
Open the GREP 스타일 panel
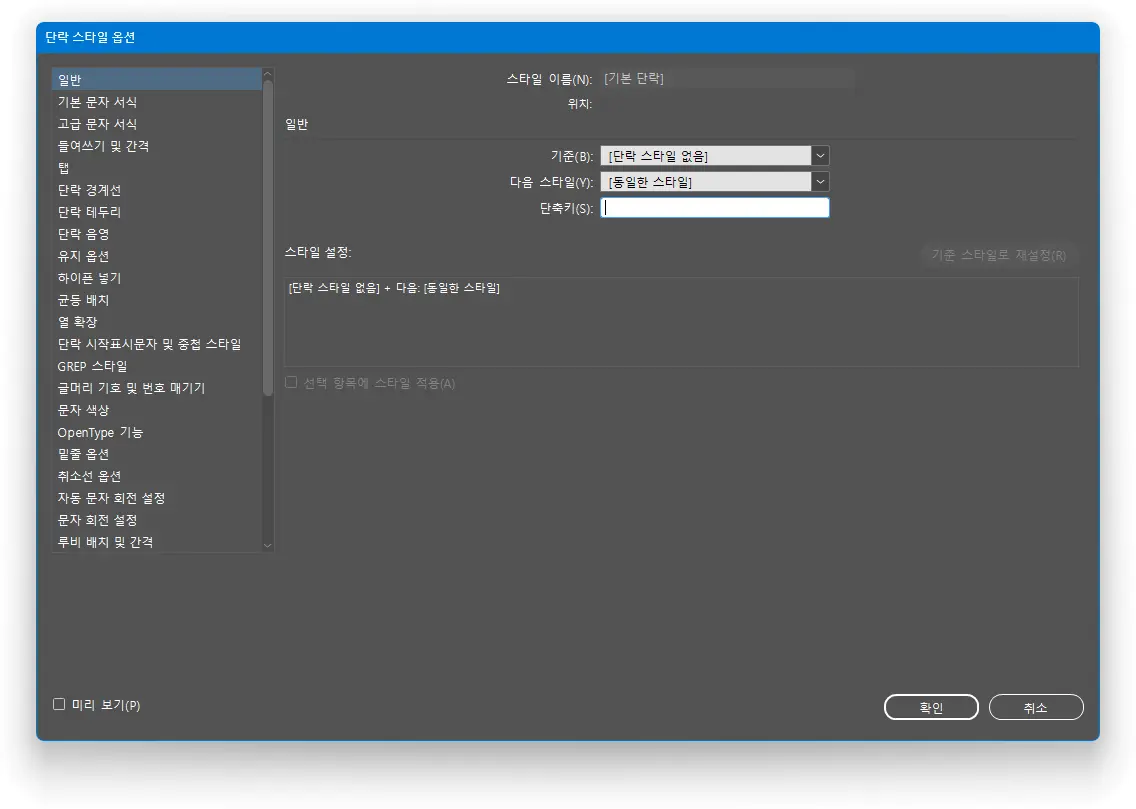click(x=93, y=366)
